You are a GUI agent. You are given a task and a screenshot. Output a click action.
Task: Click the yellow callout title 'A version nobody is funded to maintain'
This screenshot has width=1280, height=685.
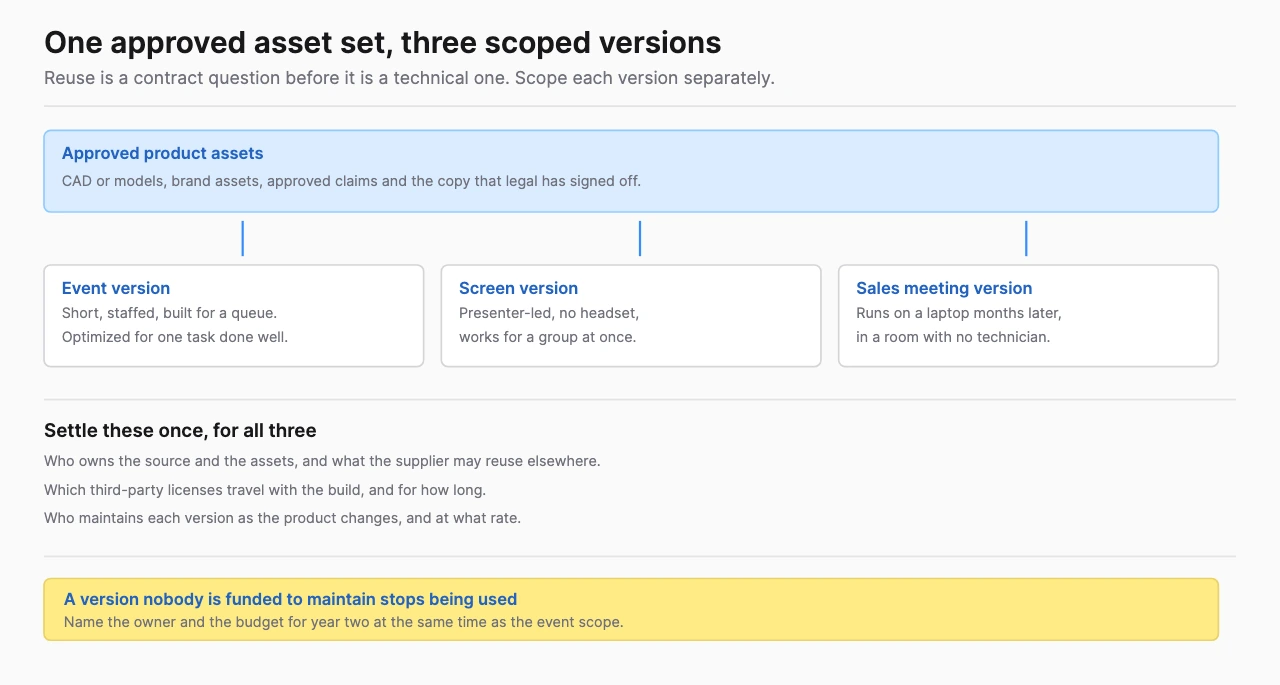pyautogui.click(x=290, y=600)
